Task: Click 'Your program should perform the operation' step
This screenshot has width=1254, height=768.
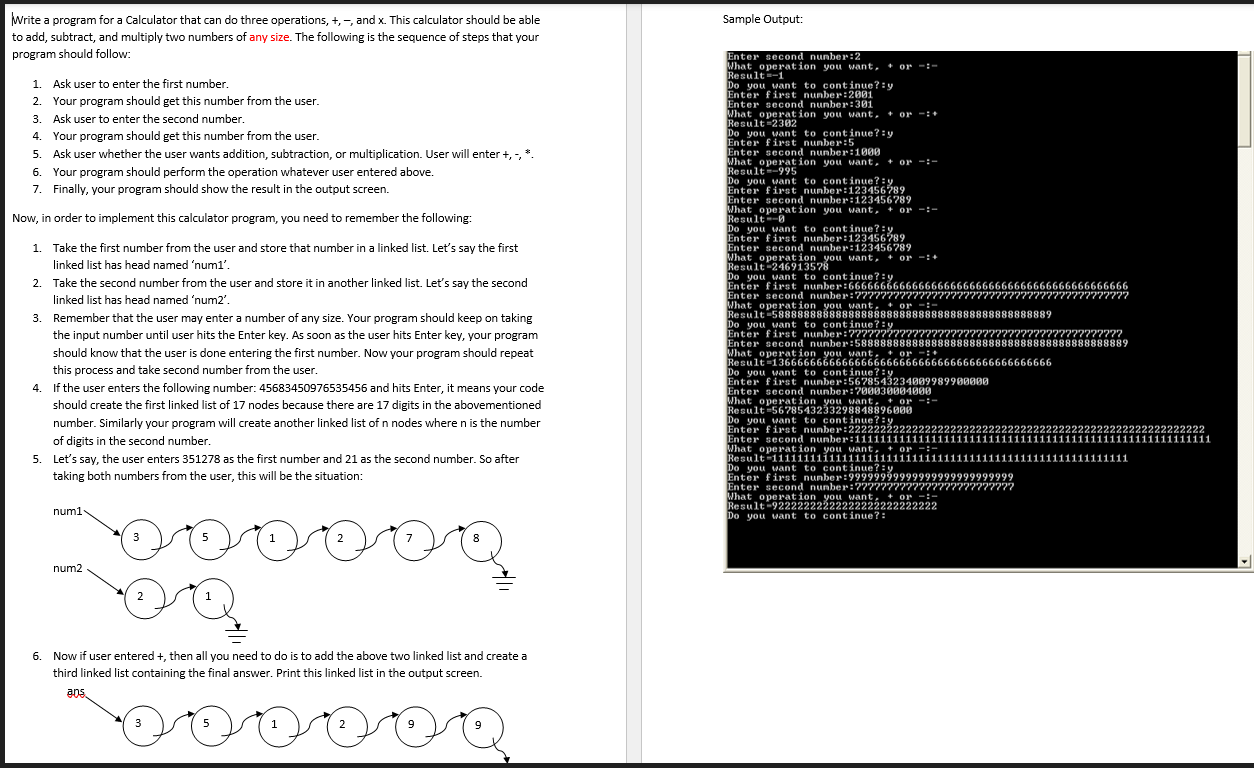Action: (243, 172)
